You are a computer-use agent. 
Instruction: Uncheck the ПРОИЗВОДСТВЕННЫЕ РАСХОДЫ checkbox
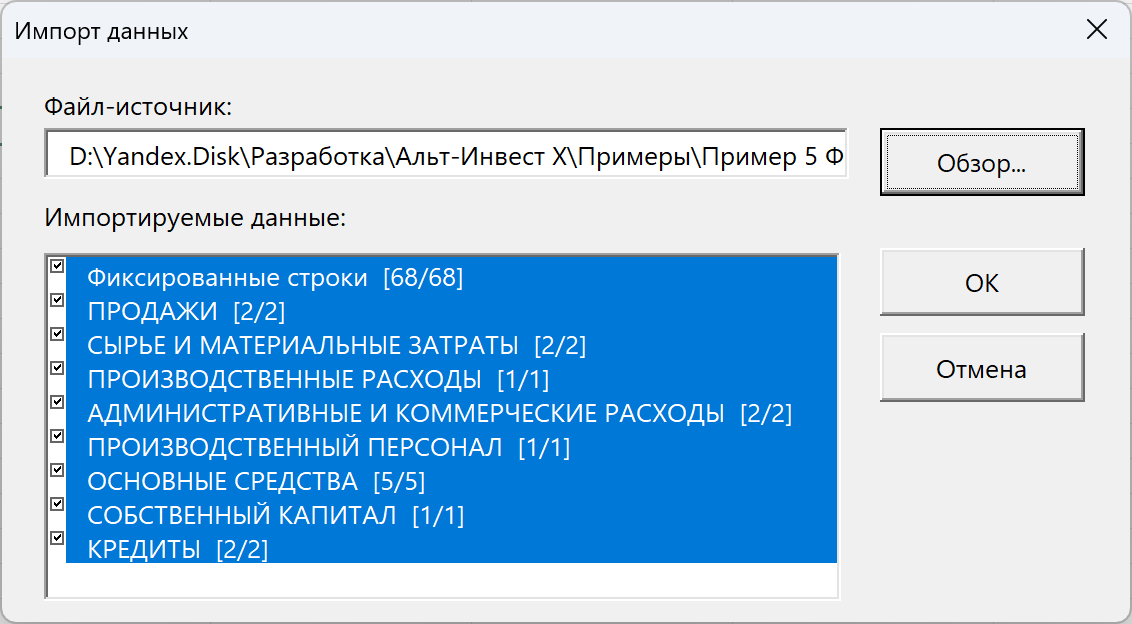[x=57, y=368]
